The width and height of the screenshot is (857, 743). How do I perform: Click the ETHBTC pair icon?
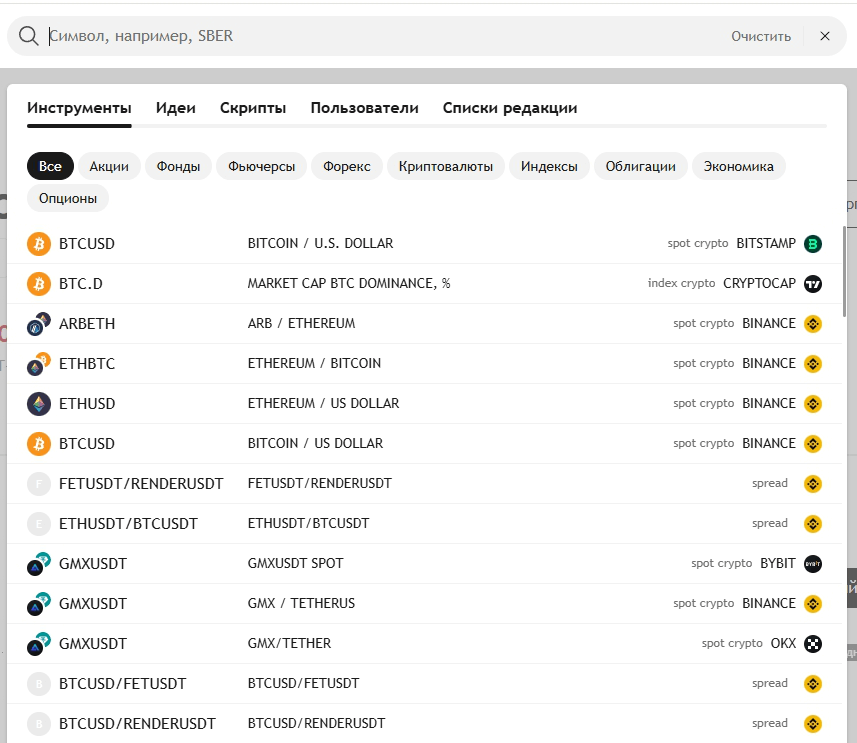coord(39,364)
